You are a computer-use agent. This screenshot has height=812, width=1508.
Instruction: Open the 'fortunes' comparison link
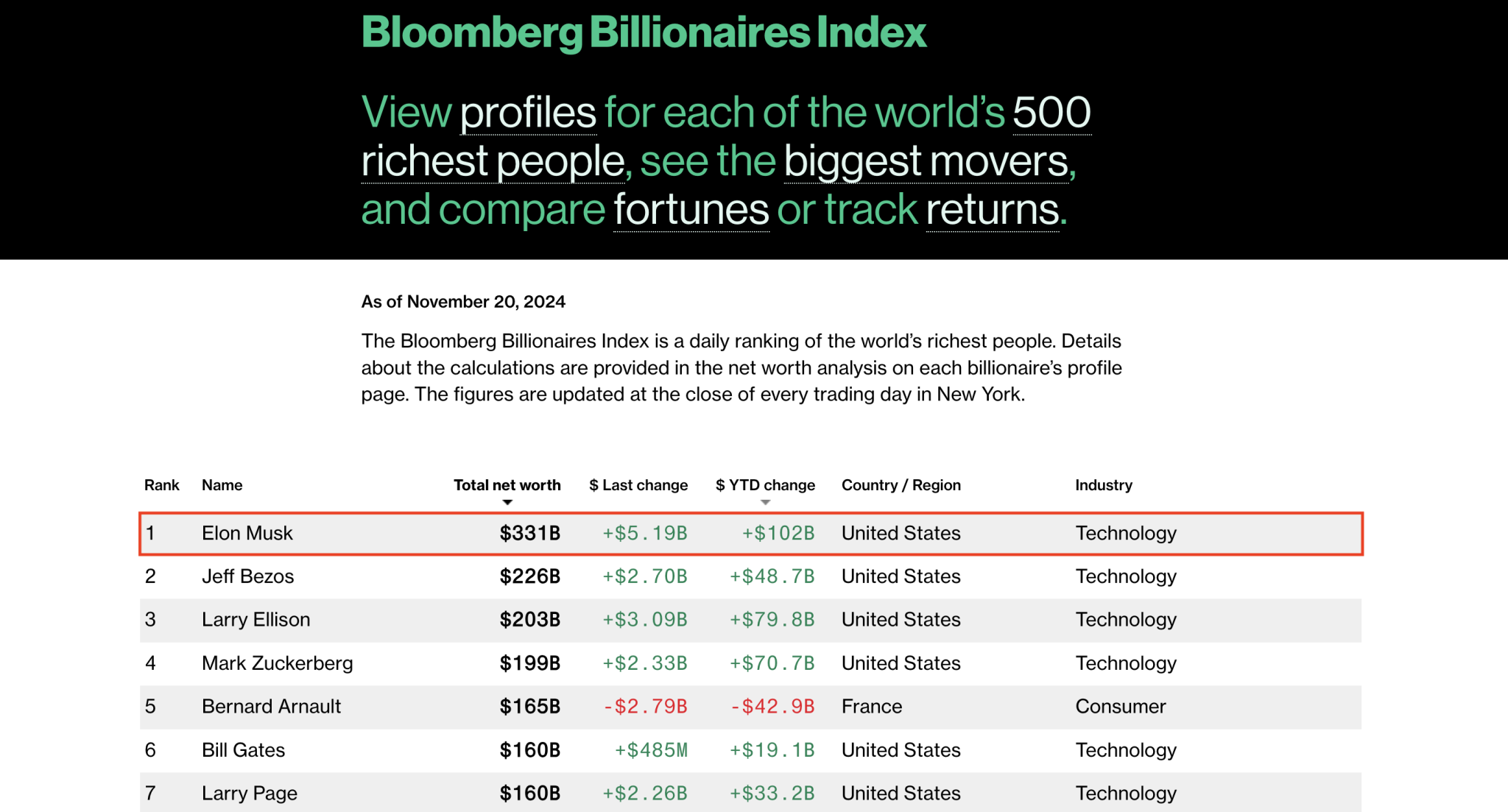click(x=691, y=210)
